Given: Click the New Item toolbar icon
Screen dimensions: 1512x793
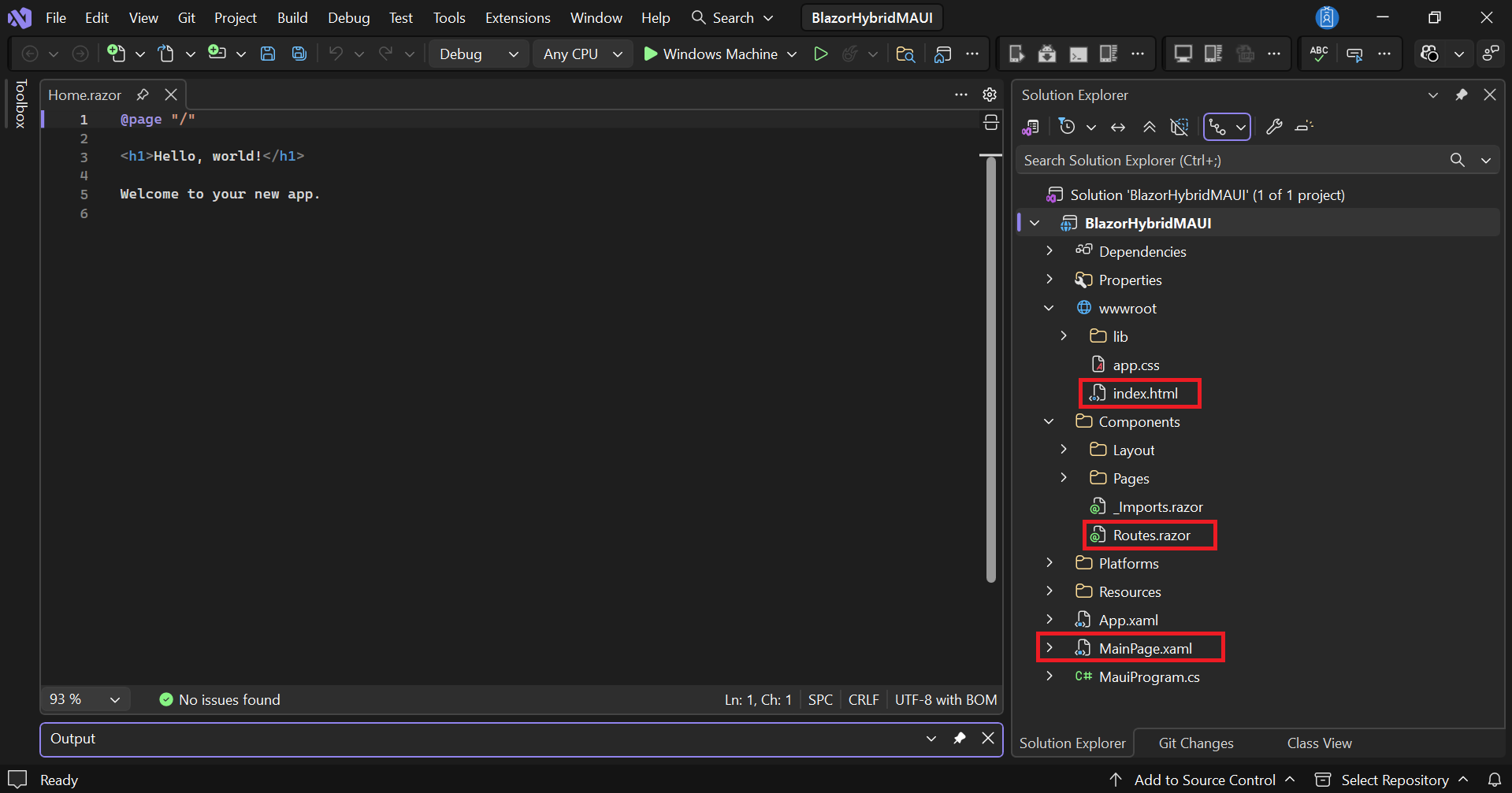Looking at the screenshot, I should pos(117,54).
